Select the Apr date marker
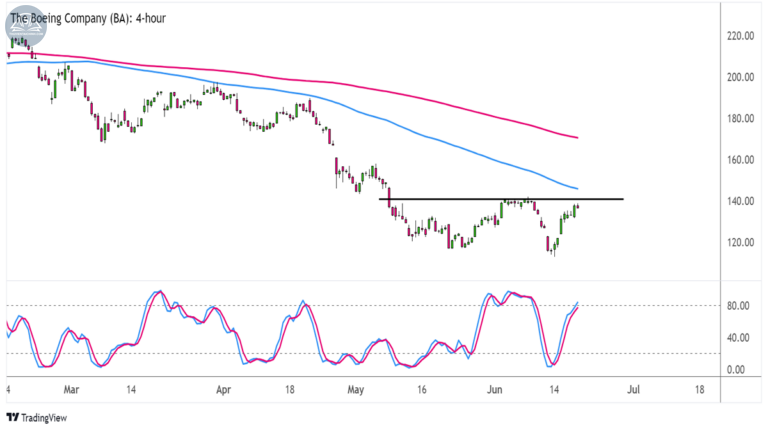The height and width of the screenshot is (432, 768). coord(223,390)
